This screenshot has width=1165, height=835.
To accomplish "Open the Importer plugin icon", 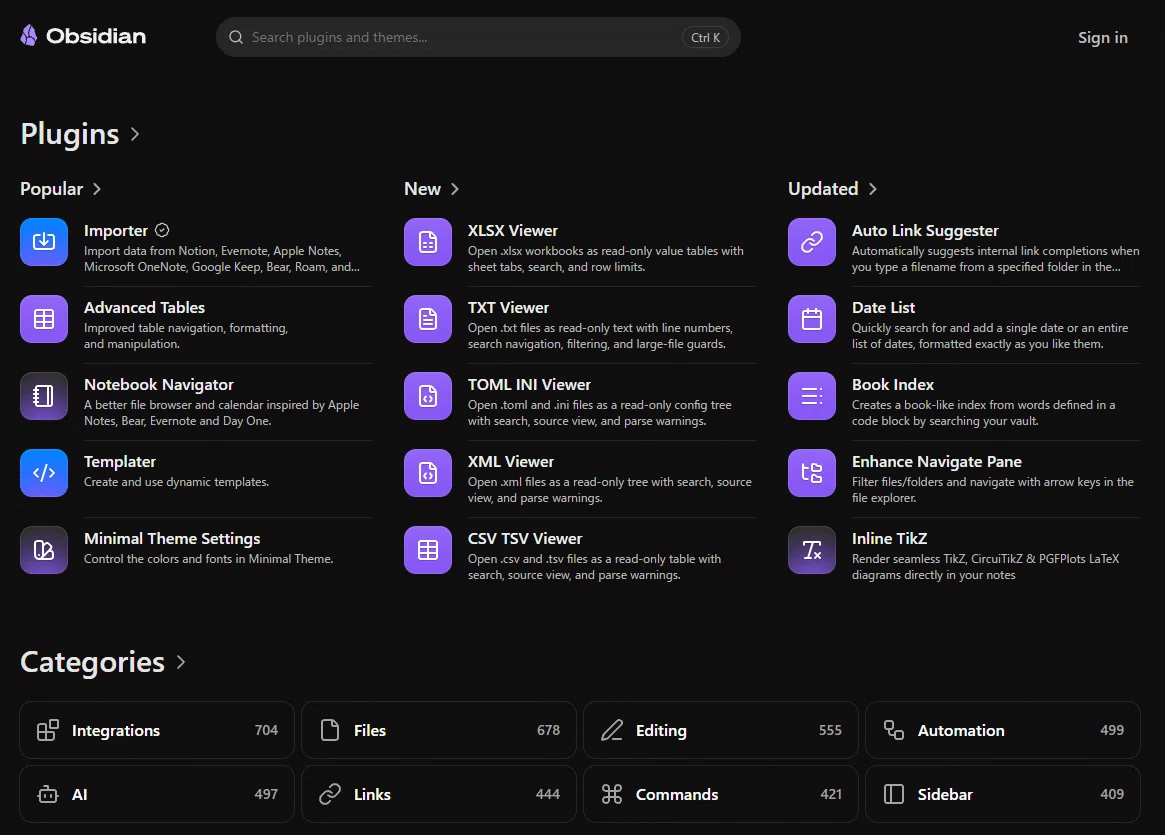I will (44, 242).
